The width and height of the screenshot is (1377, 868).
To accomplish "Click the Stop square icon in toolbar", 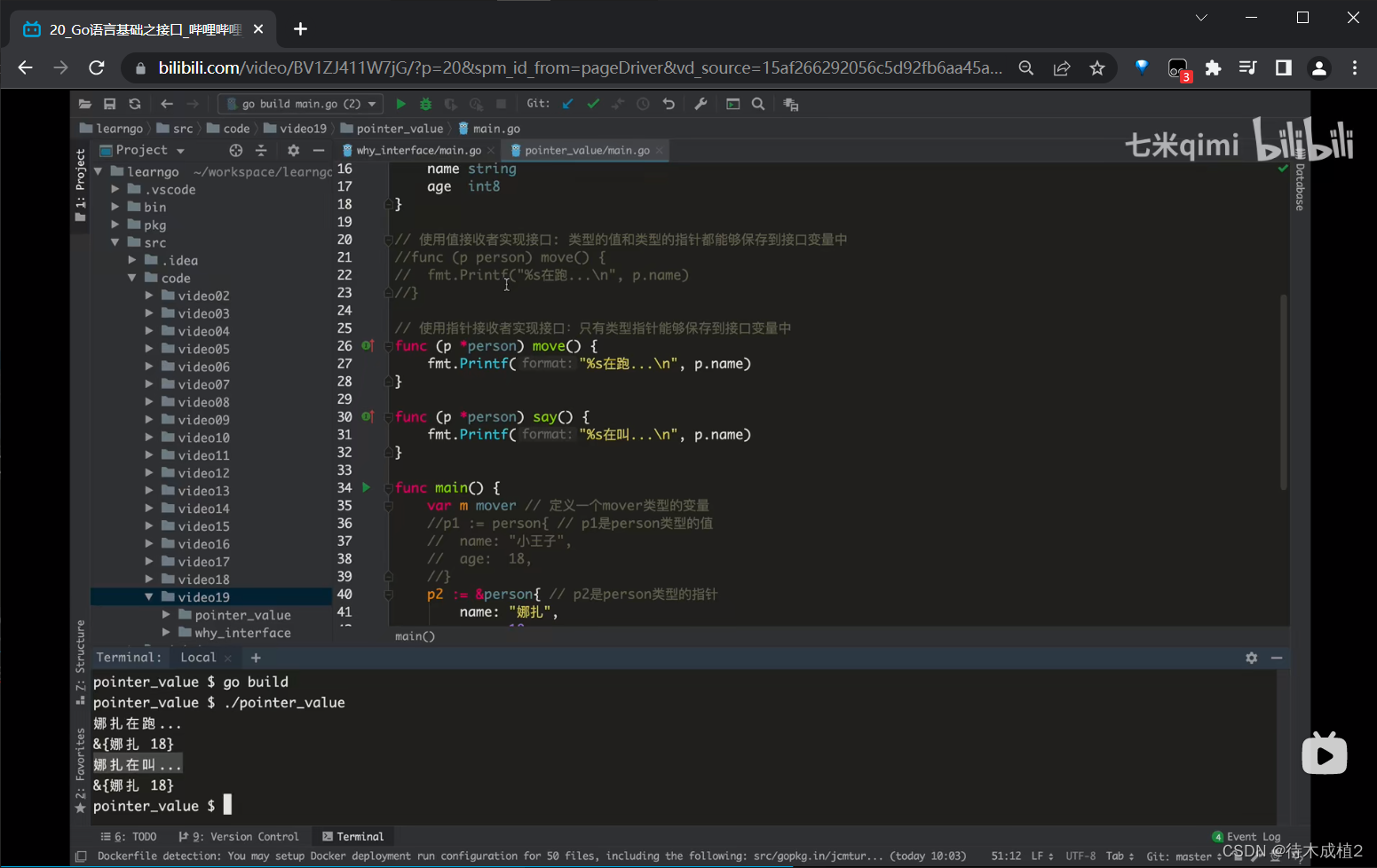I will pos(501,104).
